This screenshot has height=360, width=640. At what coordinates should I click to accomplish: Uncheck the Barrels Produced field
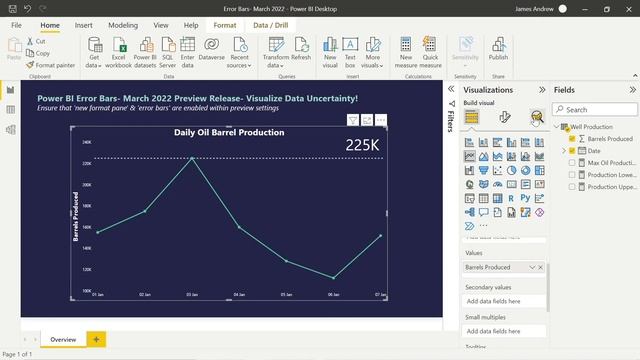pos(572,139)
